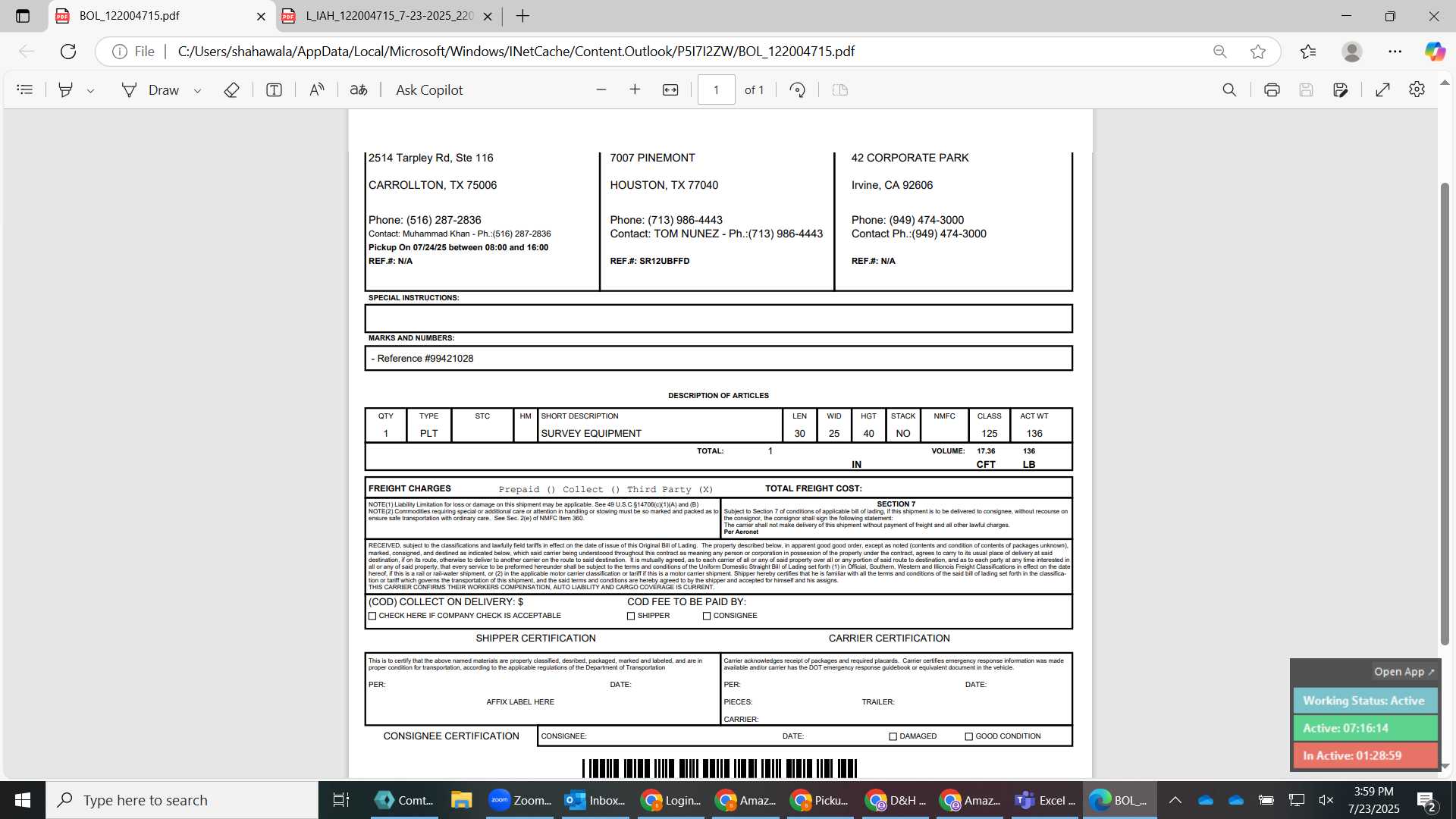Click the Active 07:16:14 timer

pos(1365,728)
